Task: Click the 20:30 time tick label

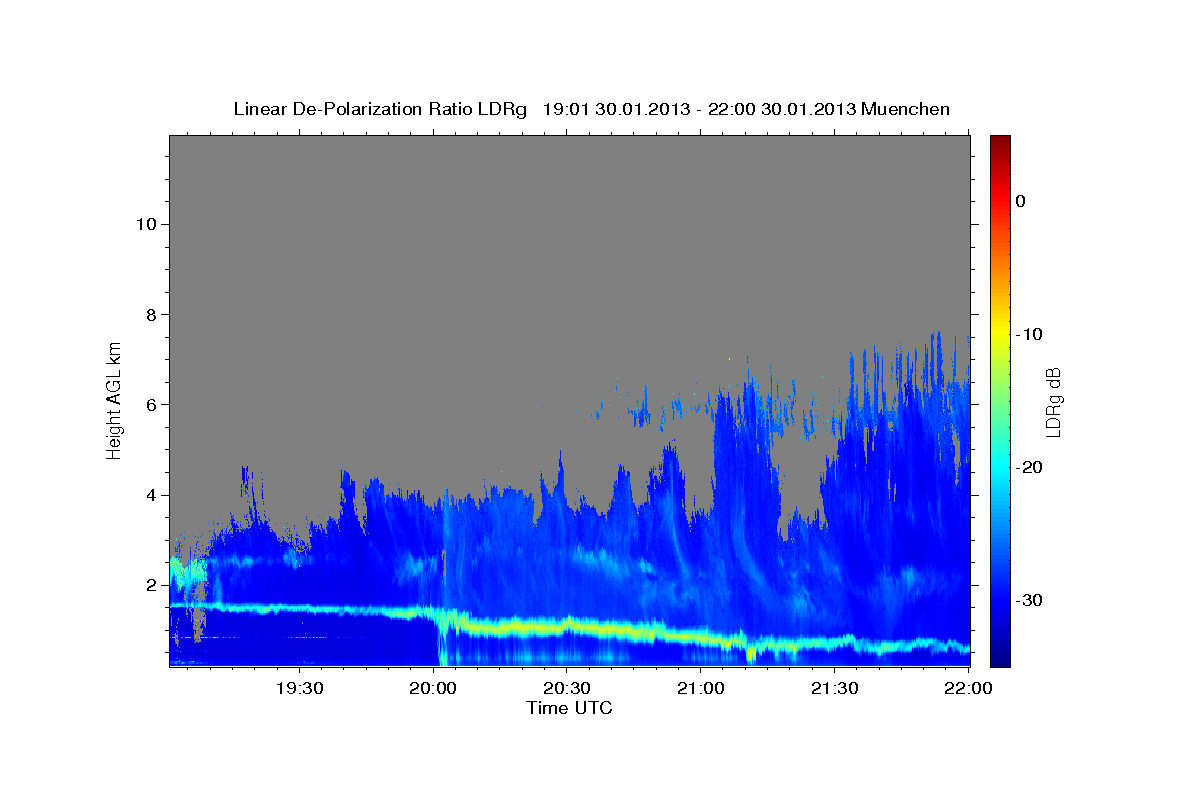Action: tap(566, 688)
